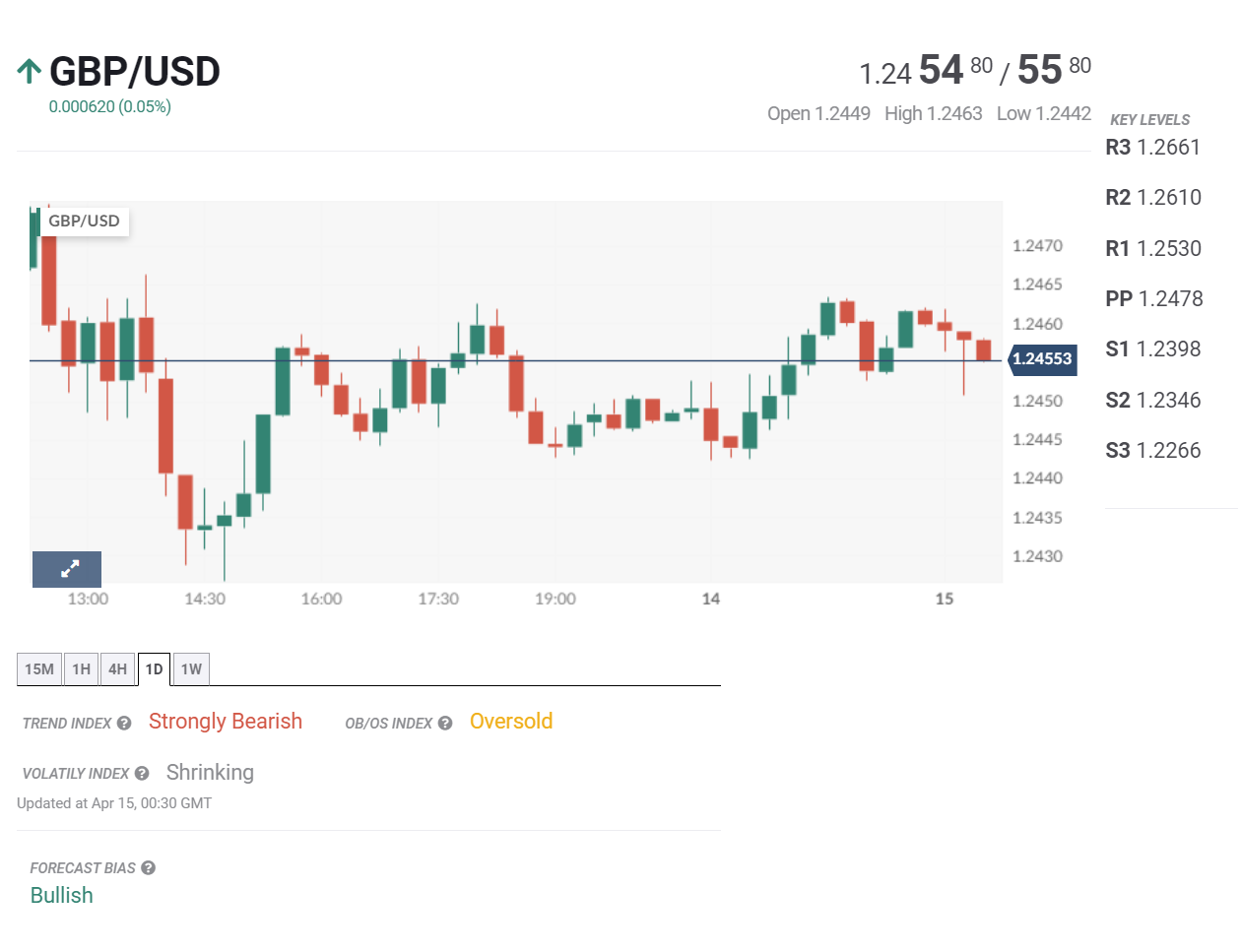Click the green up arrow beside GBP/USD
This screenshot has height=952, width=1241.
[x=29, y=70]
